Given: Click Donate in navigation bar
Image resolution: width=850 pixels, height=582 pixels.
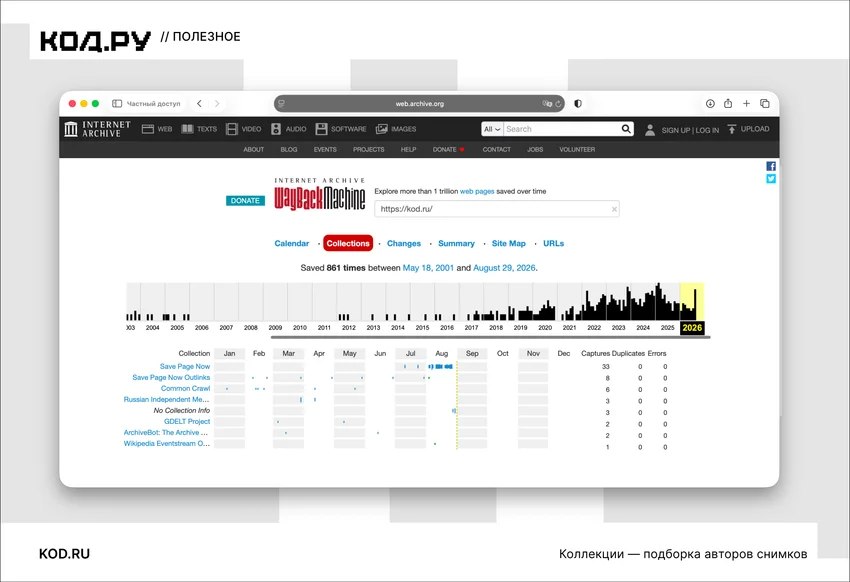Looking at the screenshot, I should coord(448,150).
